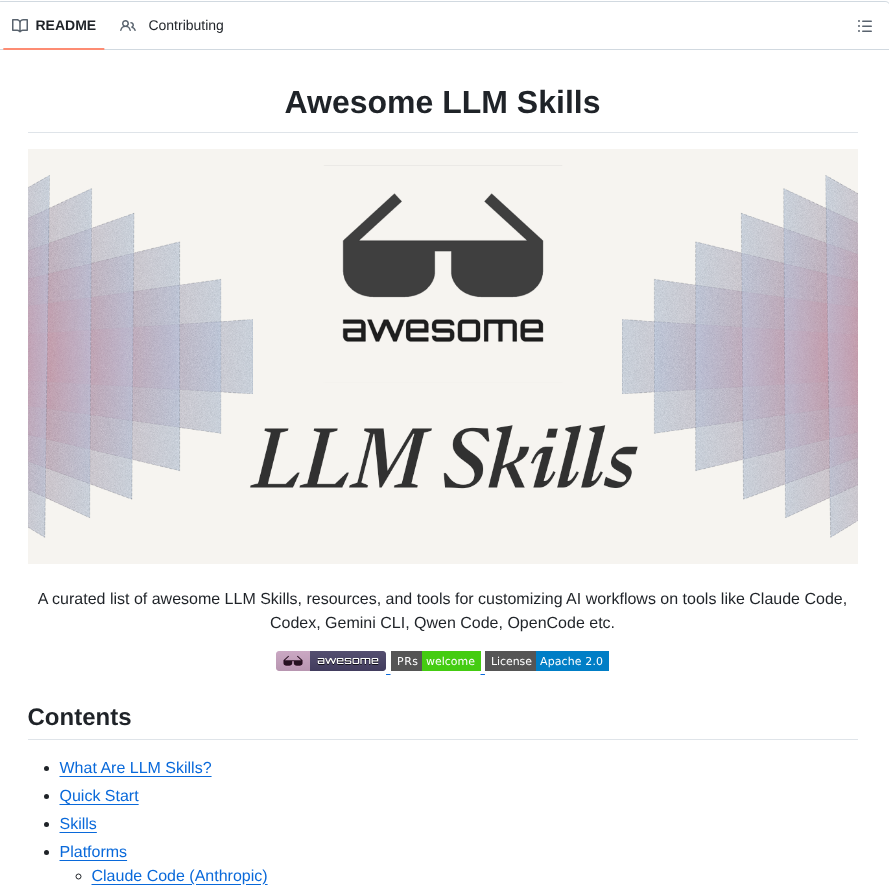
Task: Click the LLM Skills banner image
Action: click(443, 356)
